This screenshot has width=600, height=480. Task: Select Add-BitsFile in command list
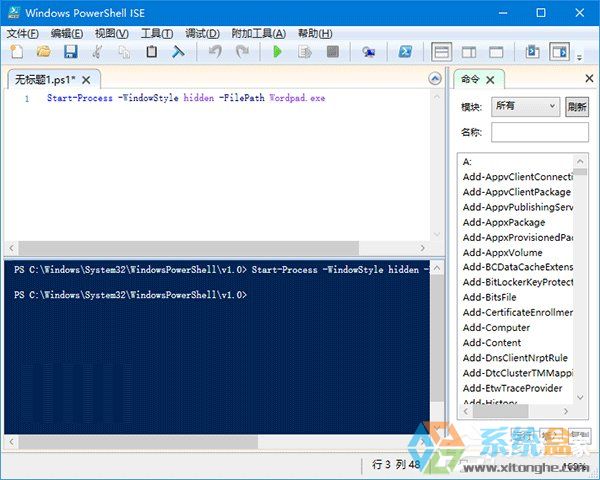(x=489, y=297)
